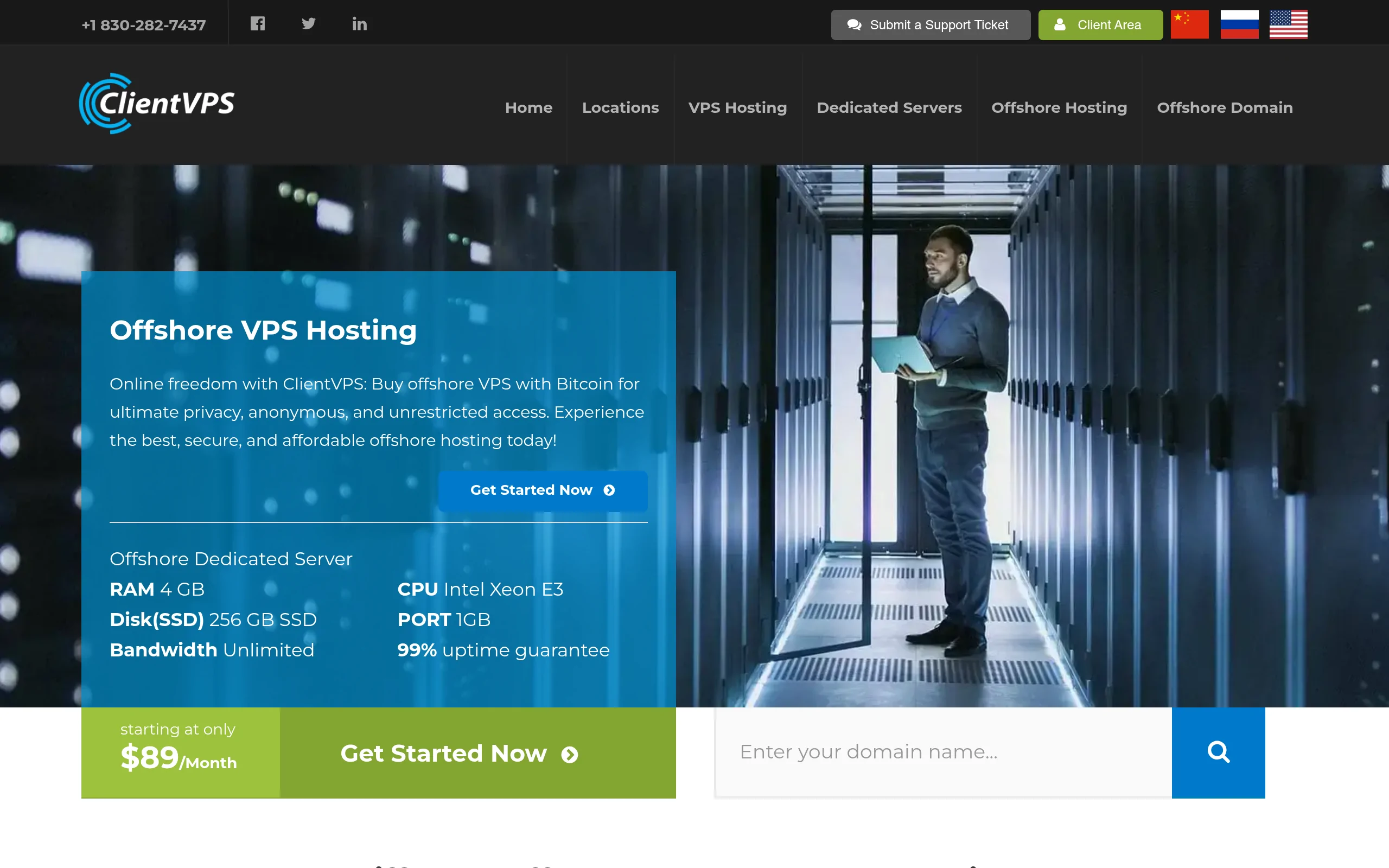Click the domain name input field
Viewport: 1389px width, 868px height.
(x=944, y=752)
